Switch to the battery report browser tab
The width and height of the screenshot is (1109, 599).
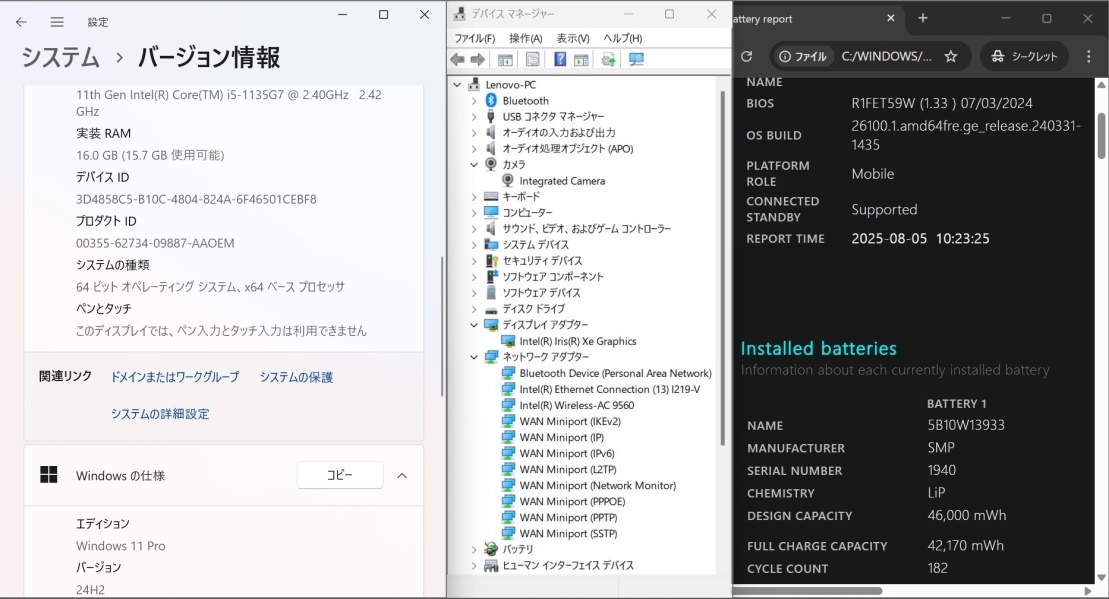[x=800, y=18]
